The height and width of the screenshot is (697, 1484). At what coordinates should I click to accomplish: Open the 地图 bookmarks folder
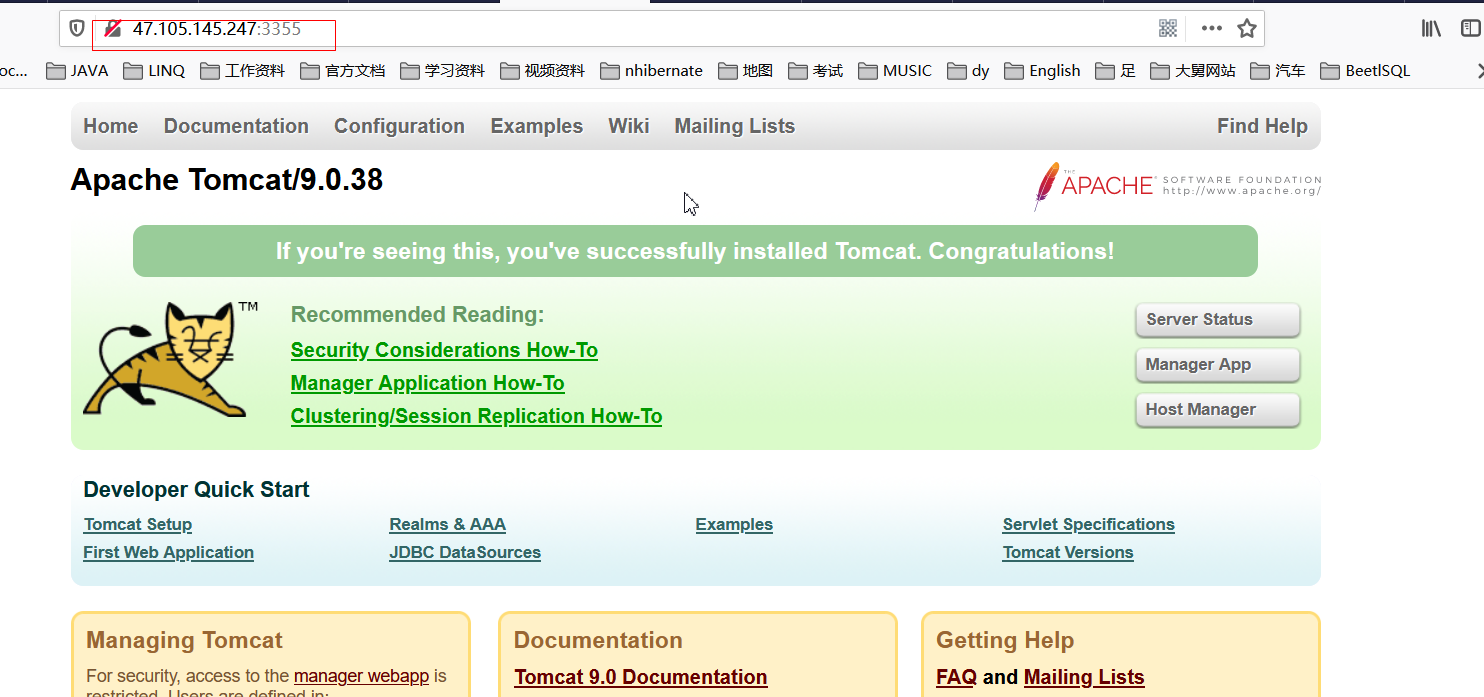click(745, 71)
